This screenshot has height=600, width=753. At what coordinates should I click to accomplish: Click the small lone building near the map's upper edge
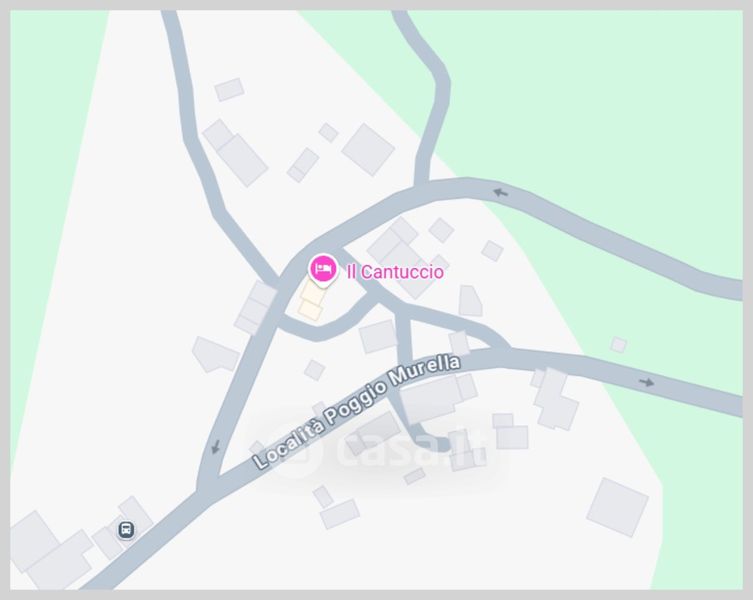click(x=229, y=89)
